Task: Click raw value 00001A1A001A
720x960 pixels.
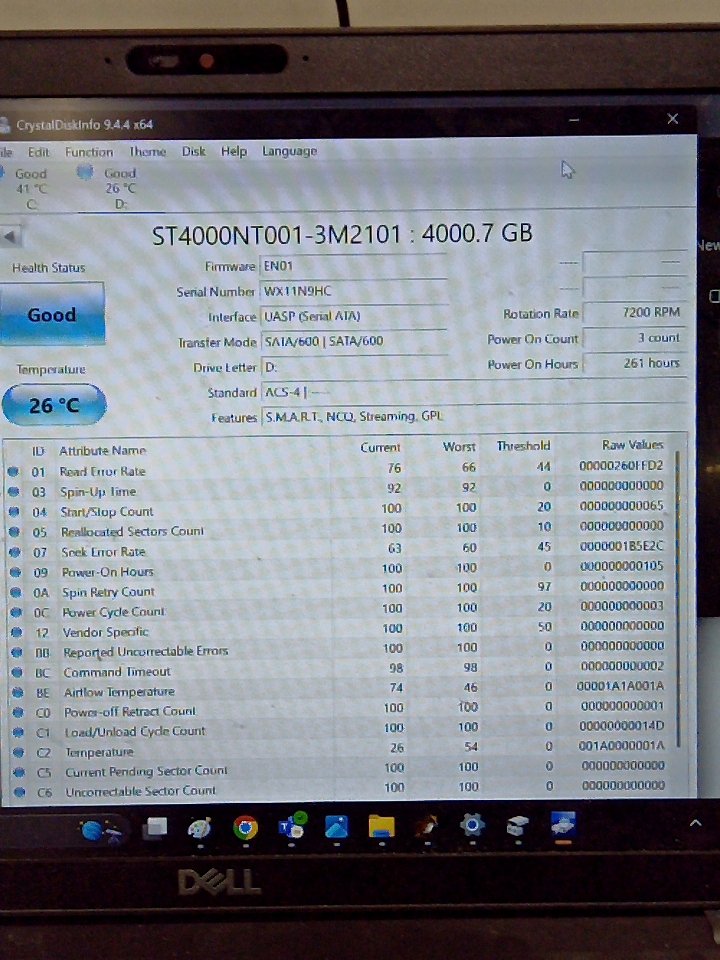Action: pos(620,686)
